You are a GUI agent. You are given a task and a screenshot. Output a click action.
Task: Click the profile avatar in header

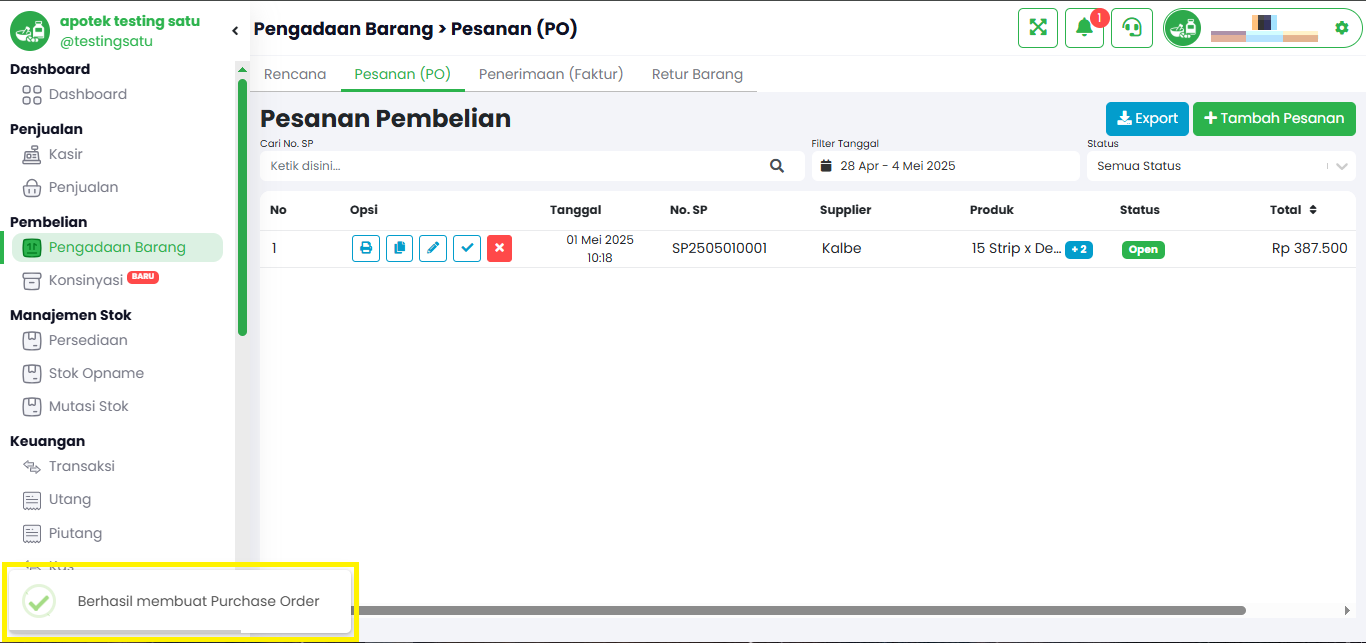[x=1183, y=28]
